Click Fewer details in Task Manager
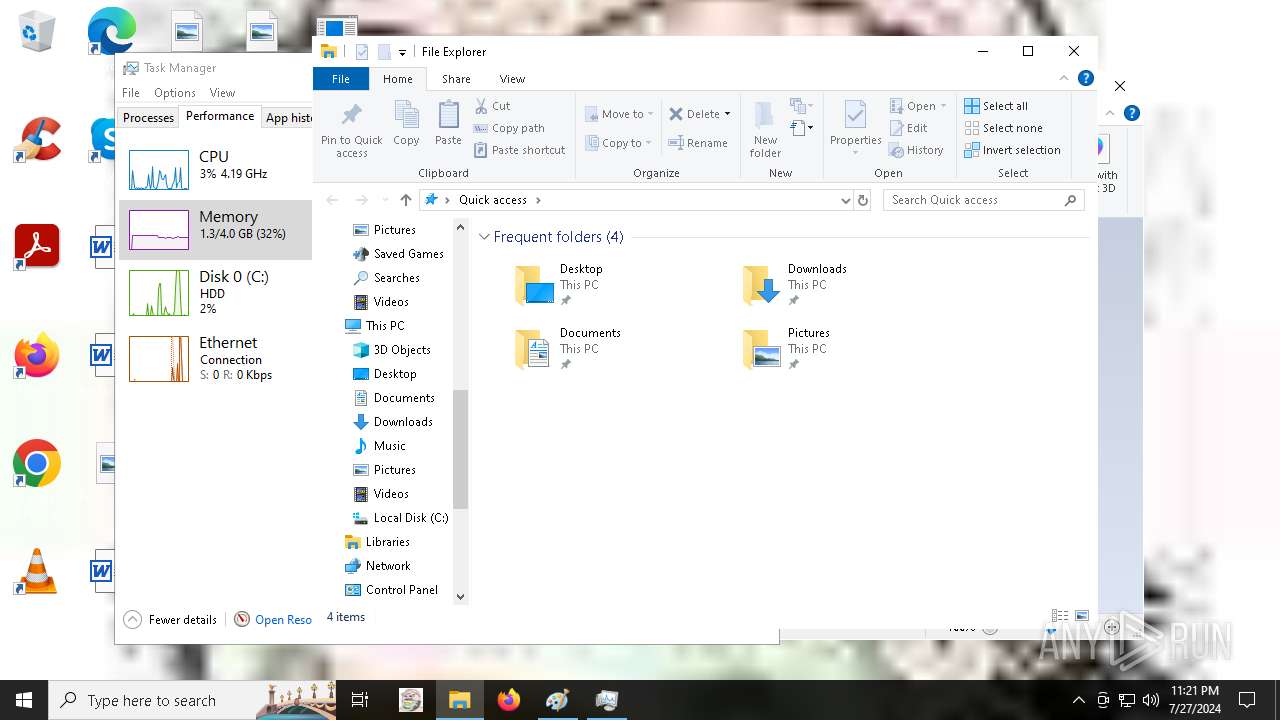The image size is (1280, 720). click(170, 620)
